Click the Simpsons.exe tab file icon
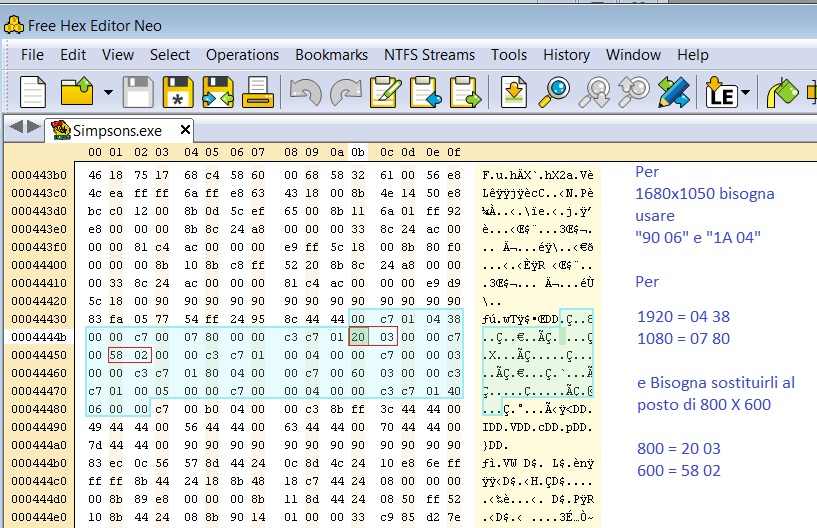Viewport: 817px width, 528px height. pyautogui.click(x=61, y=130)
